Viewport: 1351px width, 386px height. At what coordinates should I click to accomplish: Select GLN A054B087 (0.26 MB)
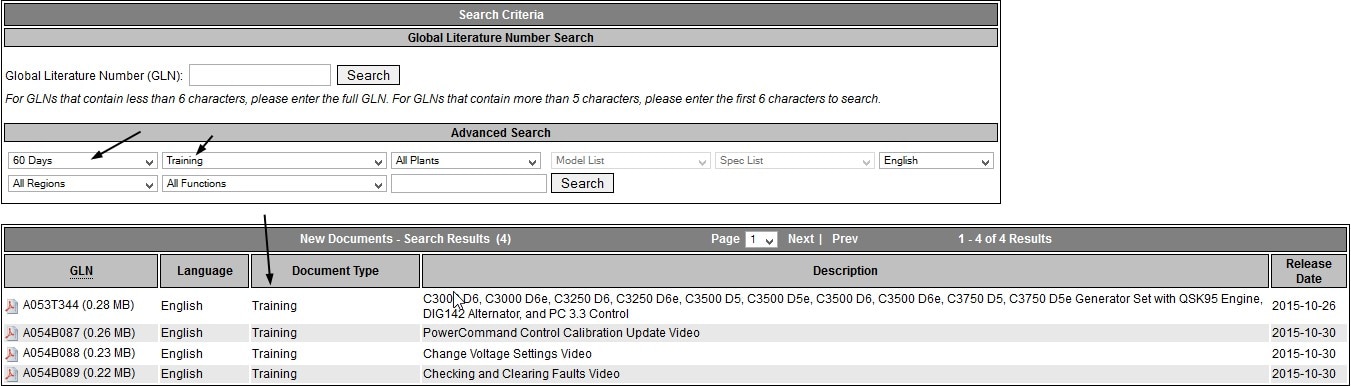(78, 333)
